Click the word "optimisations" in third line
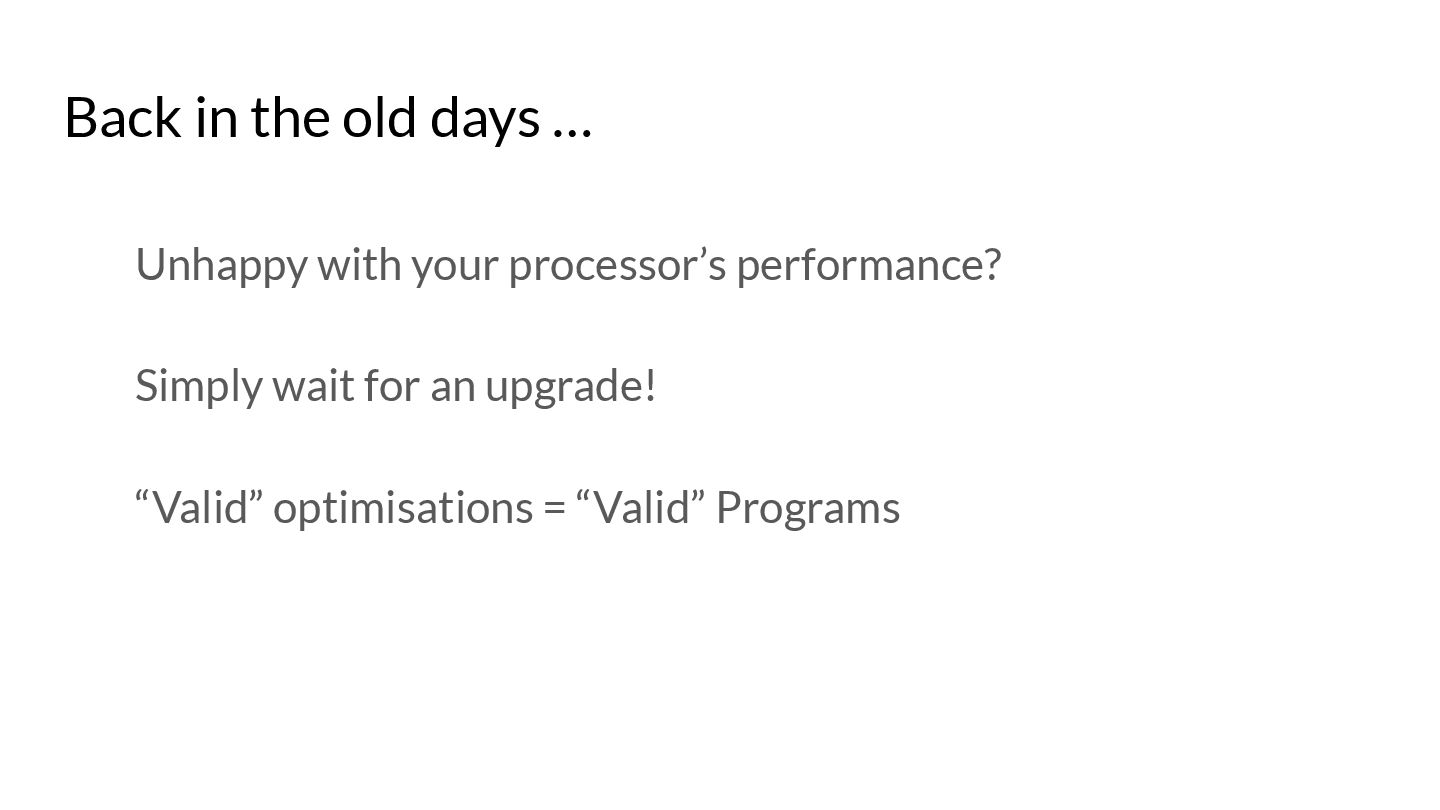The width and height of the screenshot is (1440, 810). [403, 508]
